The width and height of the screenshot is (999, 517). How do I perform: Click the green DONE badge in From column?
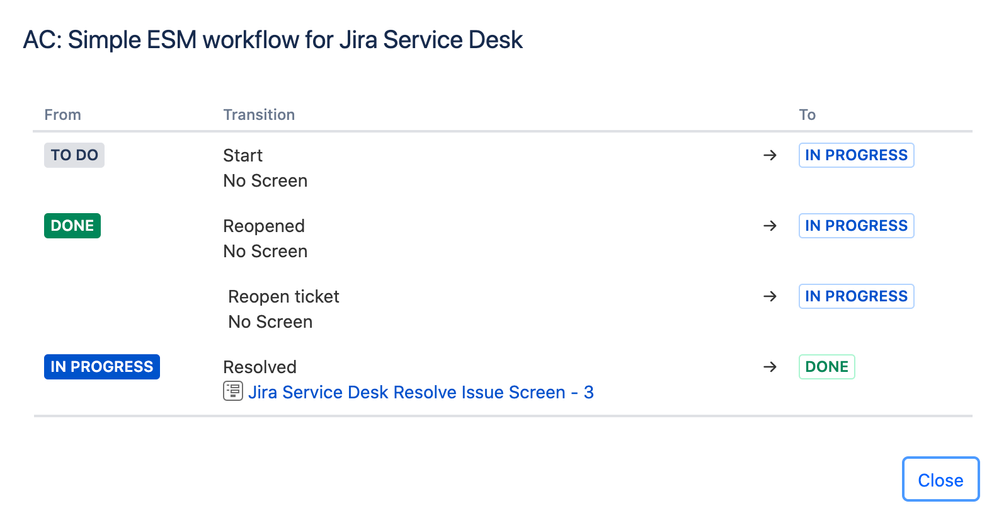pos(72,226)
